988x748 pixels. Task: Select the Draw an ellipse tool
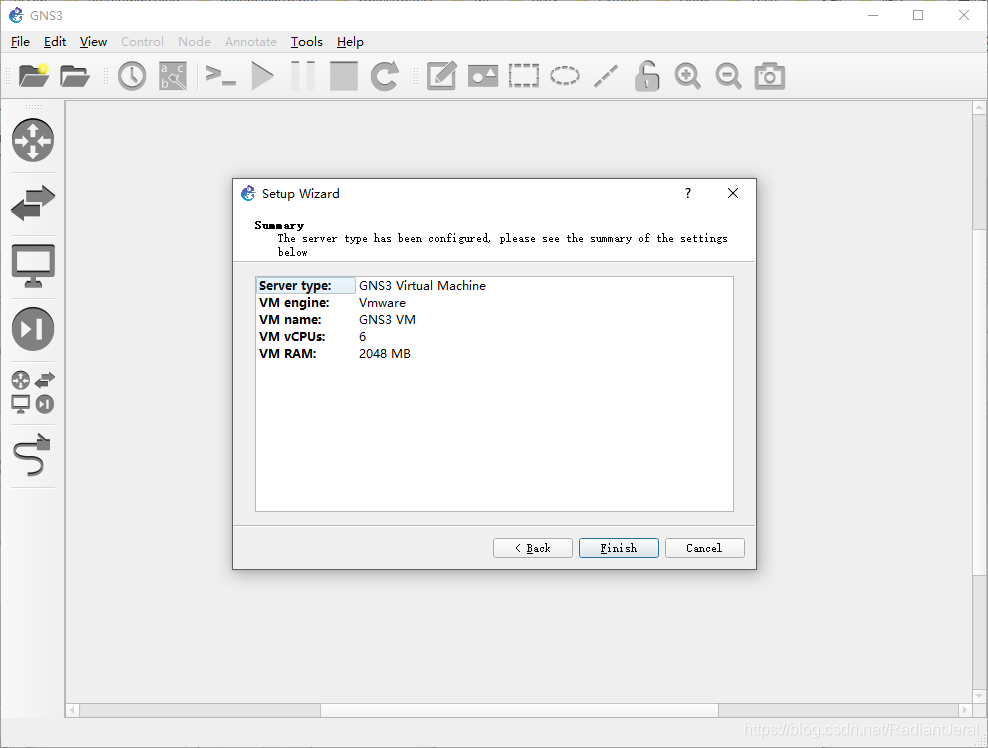[565, 76]
